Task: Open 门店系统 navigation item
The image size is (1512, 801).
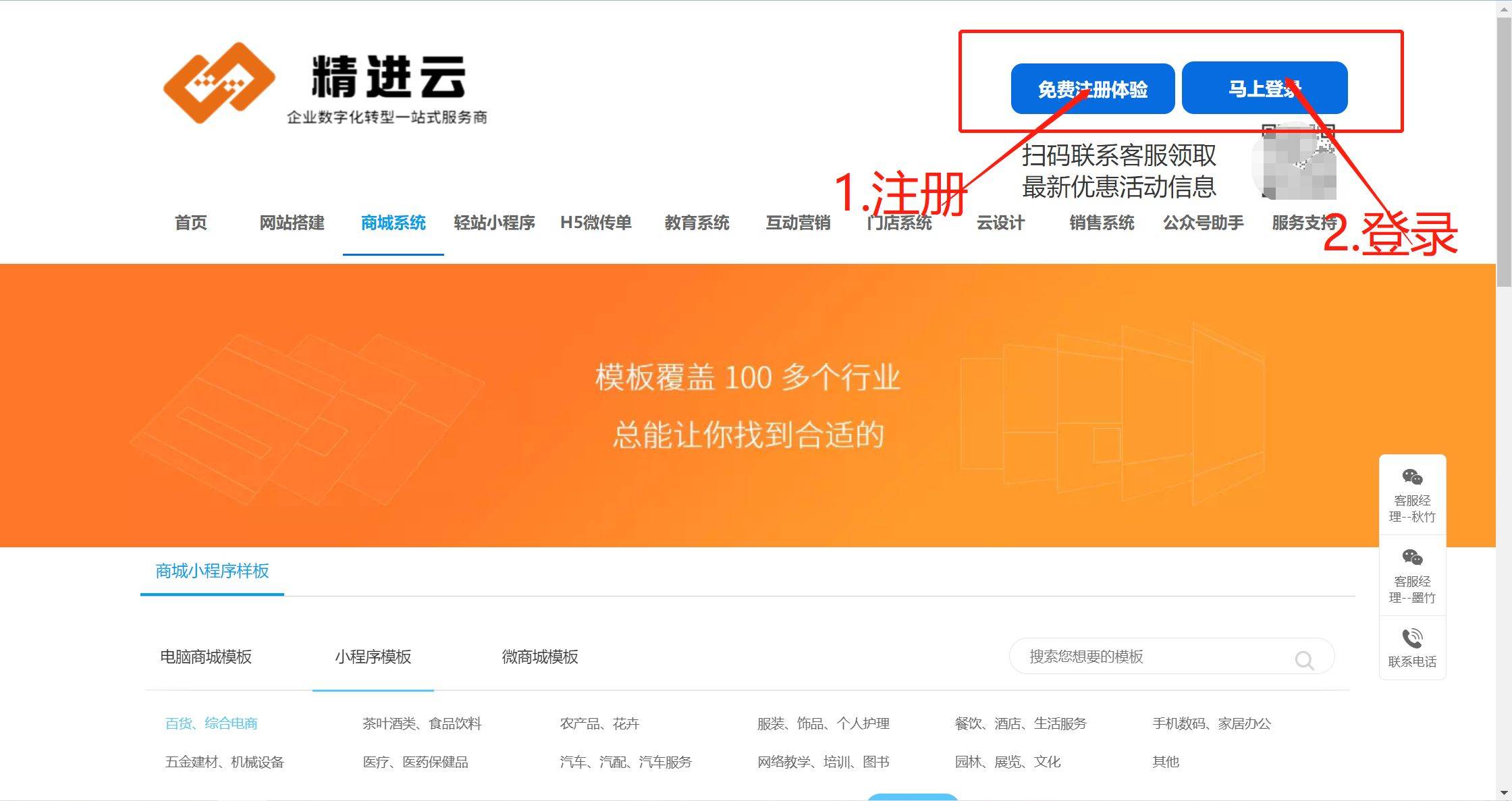Action: 900,223
